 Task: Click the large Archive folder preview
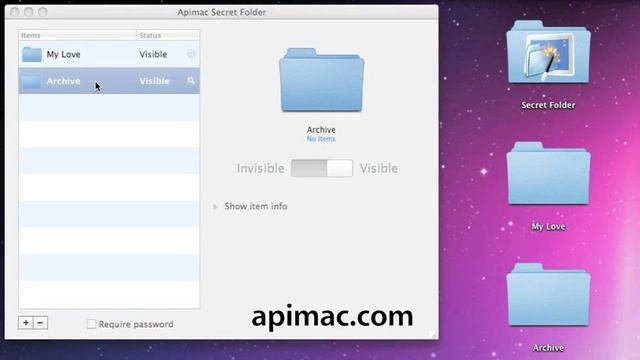[322, 80]
